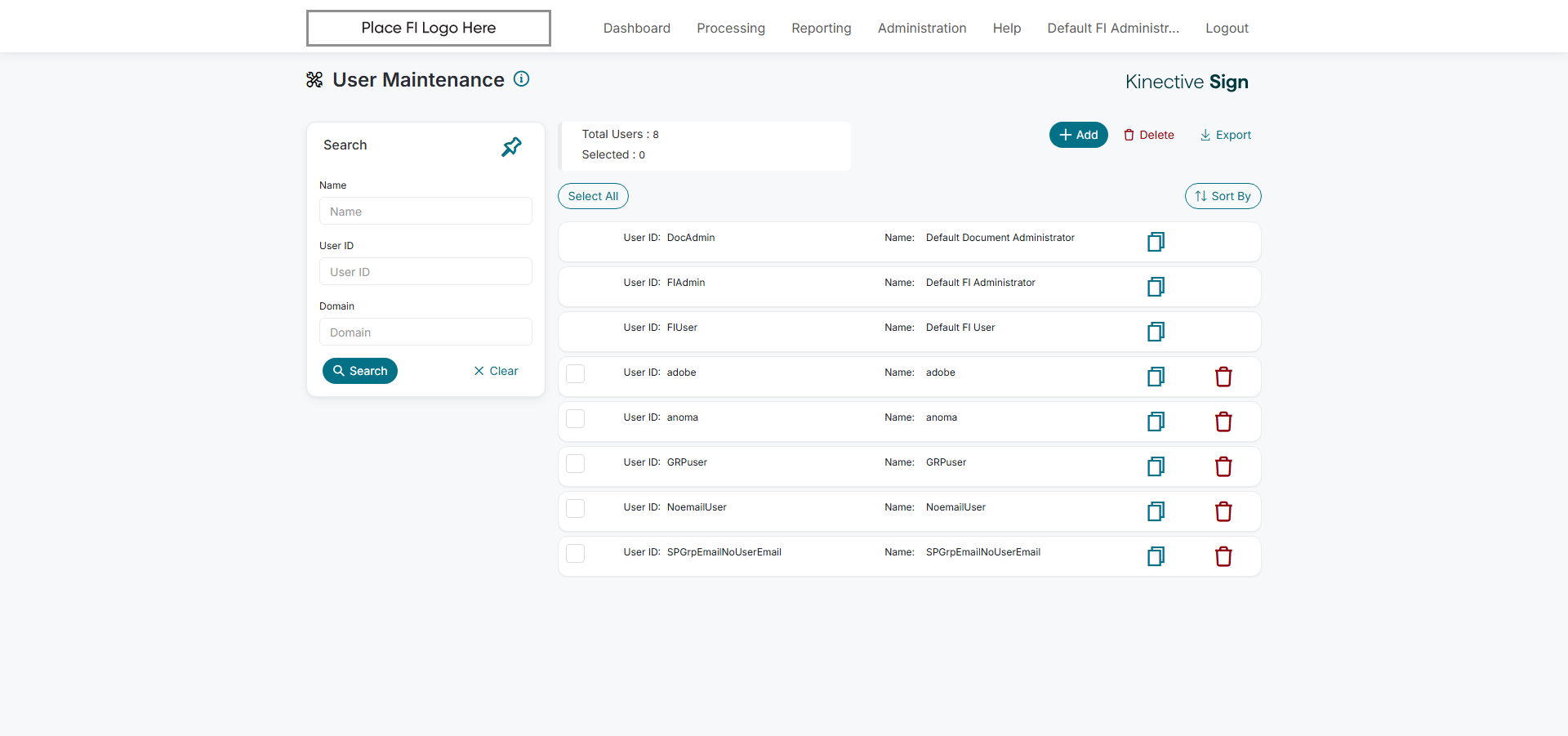Open the Default FI Administrator user menu
Screen dimensions: 1568x736
coord(1113,28)
